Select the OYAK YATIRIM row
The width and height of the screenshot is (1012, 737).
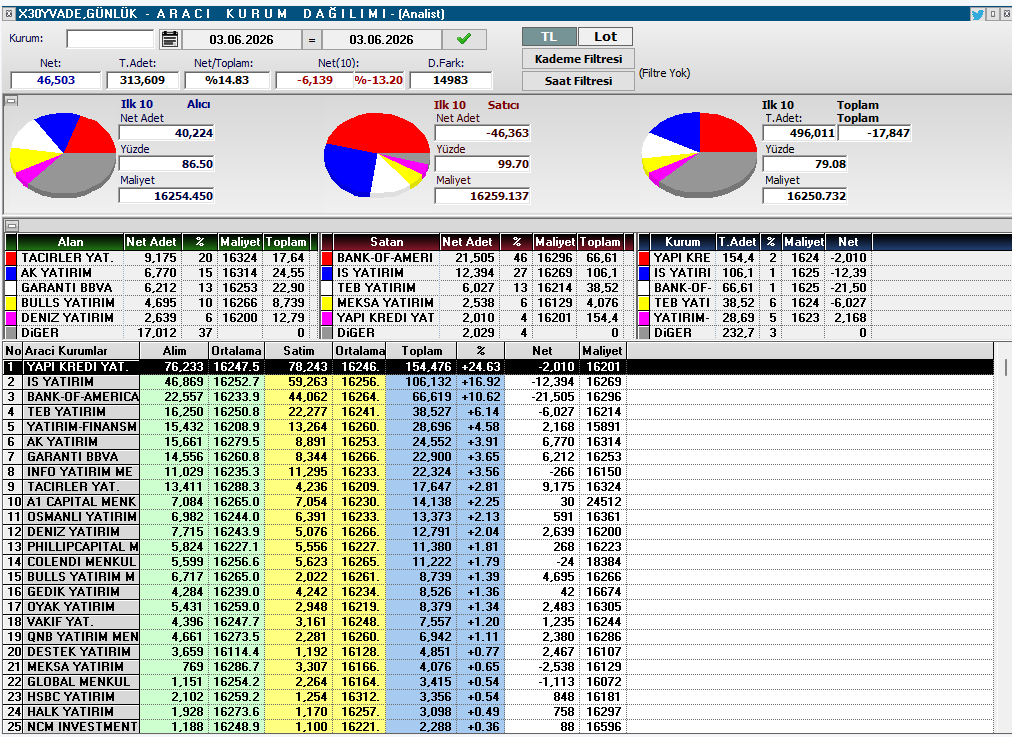tap(498, 607)
